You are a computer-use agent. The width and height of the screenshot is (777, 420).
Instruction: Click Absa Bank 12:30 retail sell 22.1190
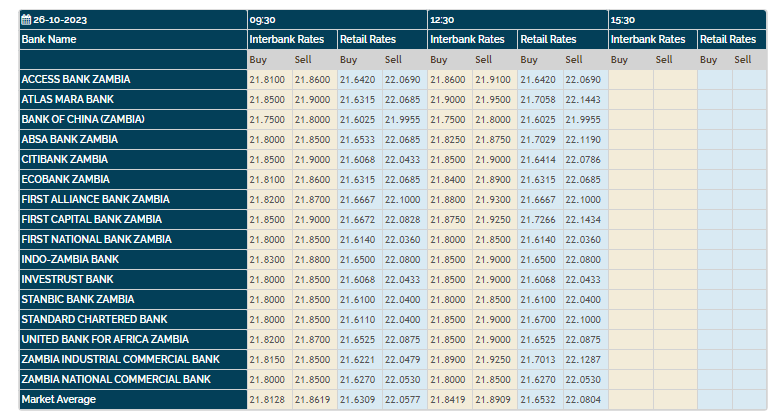[583, 140]
